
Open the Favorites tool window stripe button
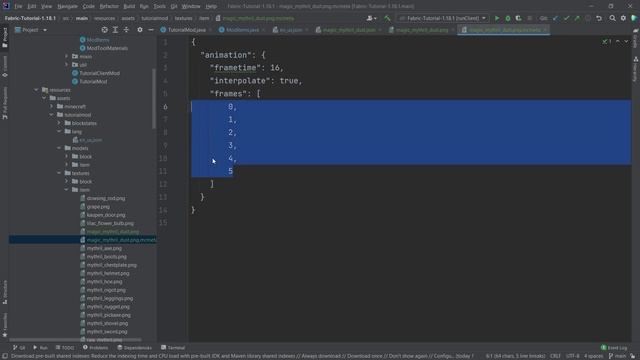5,325
